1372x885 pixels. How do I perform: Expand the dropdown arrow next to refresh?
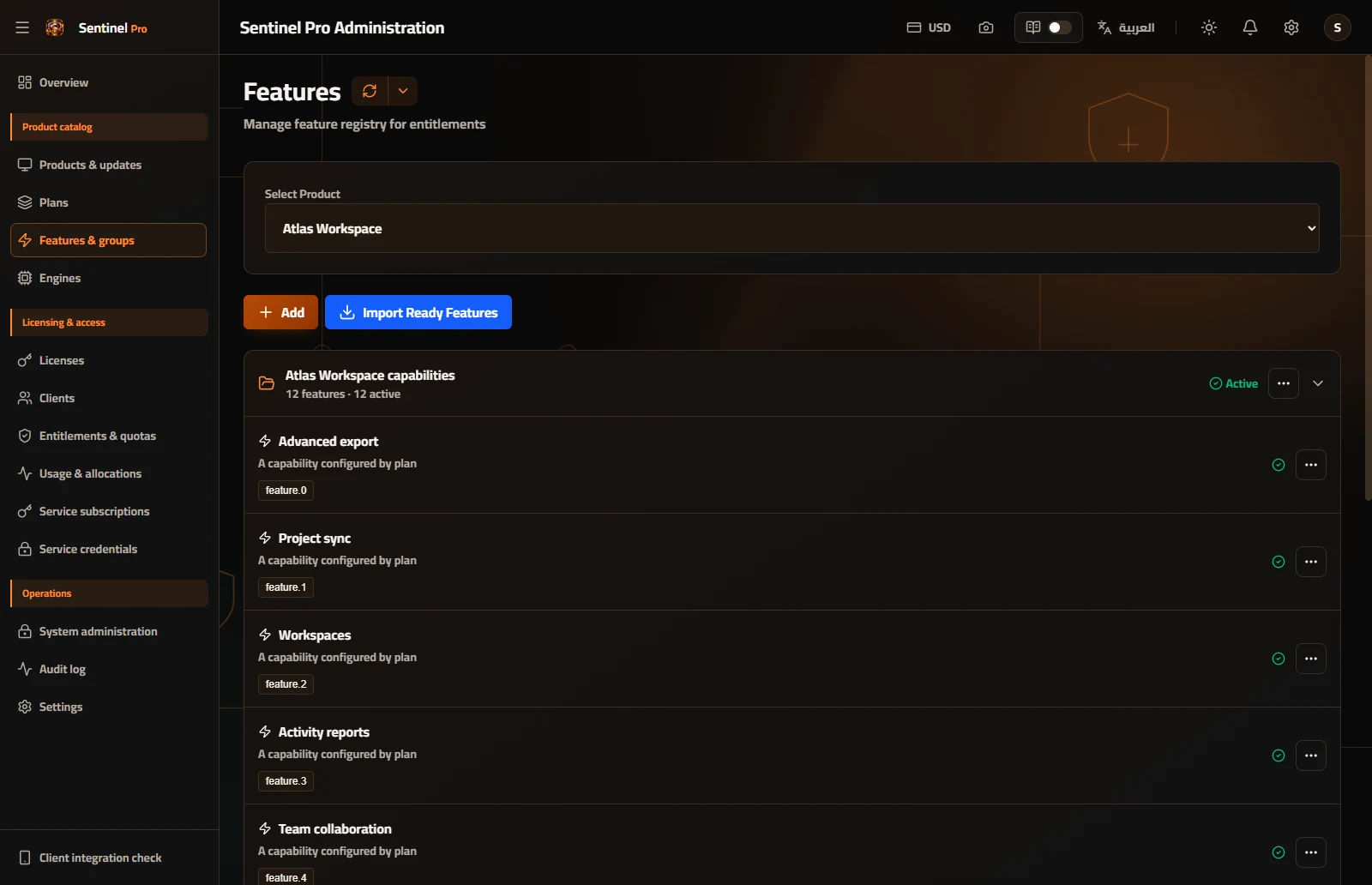[x=403, y=91]
